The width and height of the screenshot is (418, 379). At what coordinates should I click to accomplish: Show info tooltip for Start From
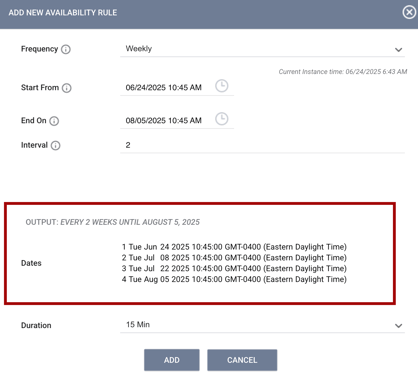[67, 88]
